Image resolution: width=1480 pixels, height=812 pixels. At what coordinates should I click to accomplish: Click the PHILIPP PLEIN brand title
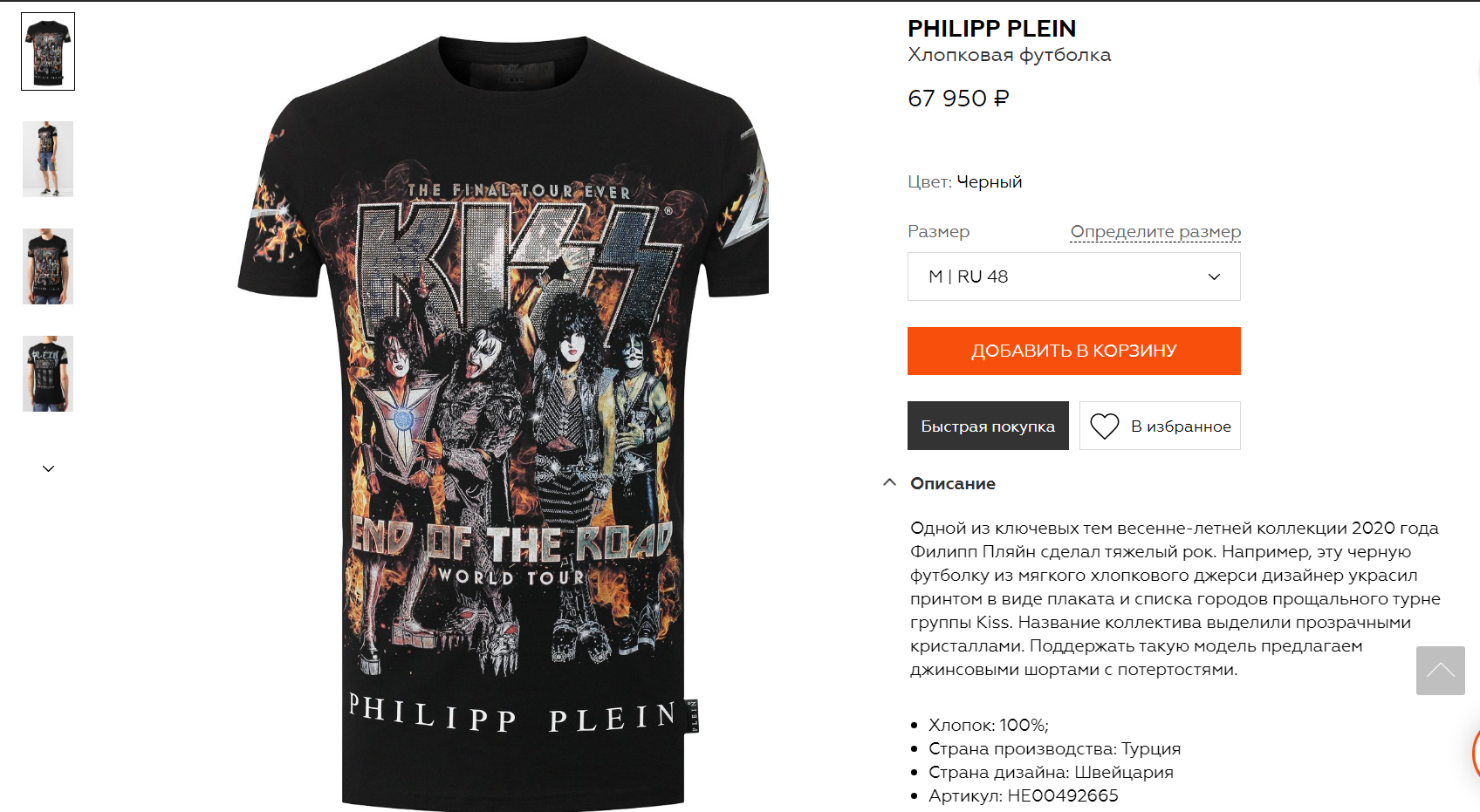pyautogui.click(x=991, y=29)
